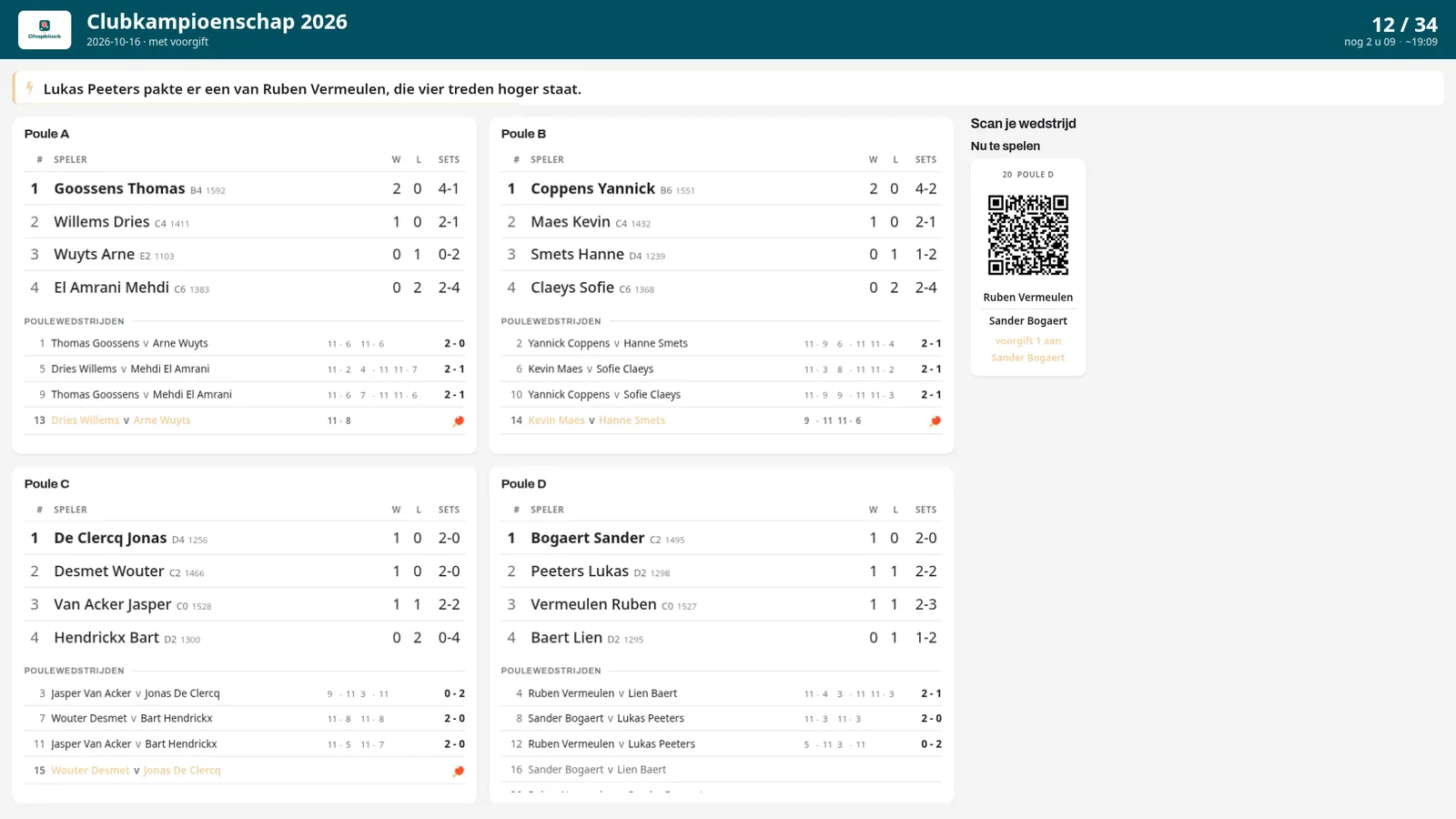Open match 9 Thomas Goossens v Mehdi El Amrani
Screen dimensions: 1456x819
pyautogui.click(x=245, y=394)
